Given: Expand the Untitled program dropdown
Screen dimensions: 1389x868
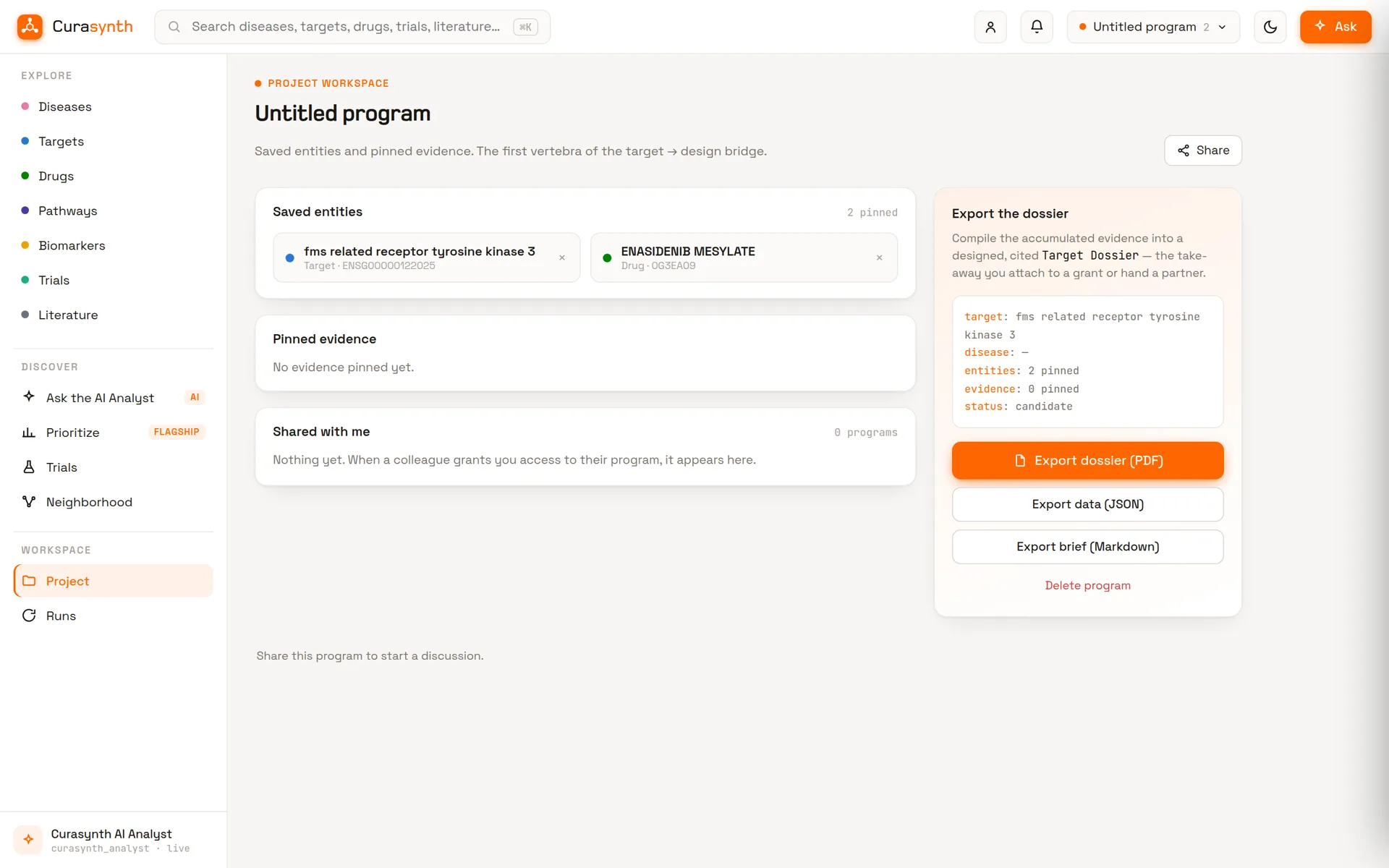Looking at the screenshot, I should coord(1153,27).
